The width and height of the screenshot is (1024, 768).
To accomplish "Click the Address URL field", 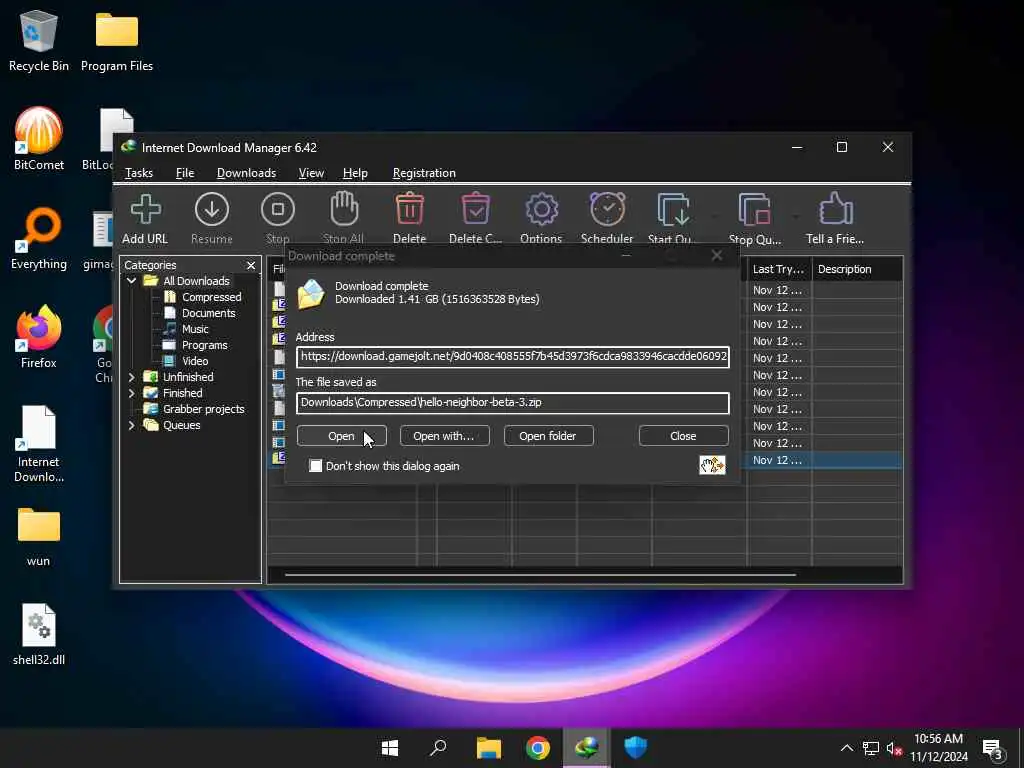I will pos(513,357).
